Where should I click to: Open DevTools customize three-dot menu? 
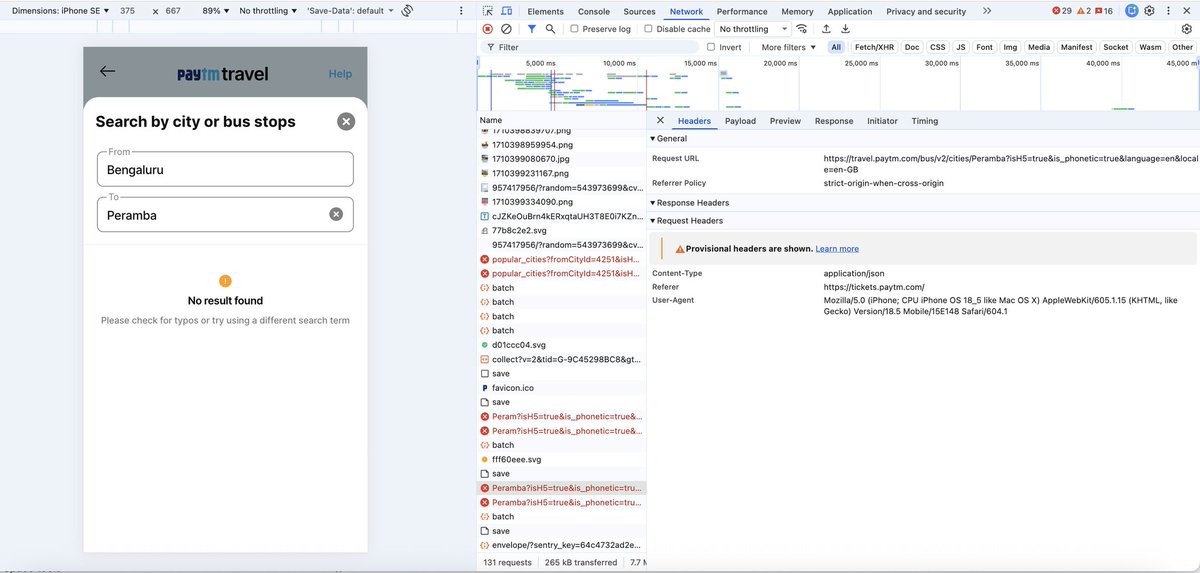coord(1168,11)
